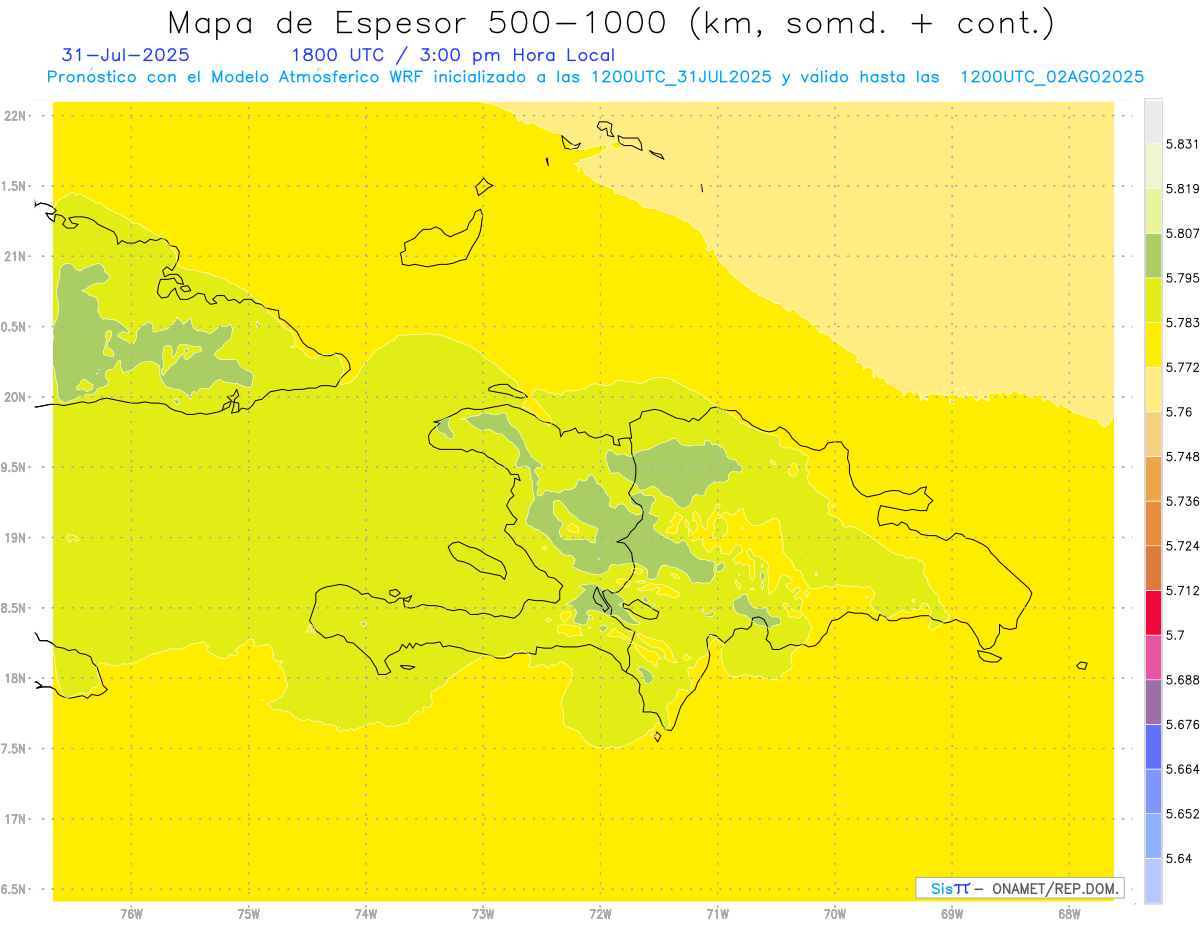Click the '74W' longitude axis label
Screen dimensions: 1200x927
tap(366, 915)
